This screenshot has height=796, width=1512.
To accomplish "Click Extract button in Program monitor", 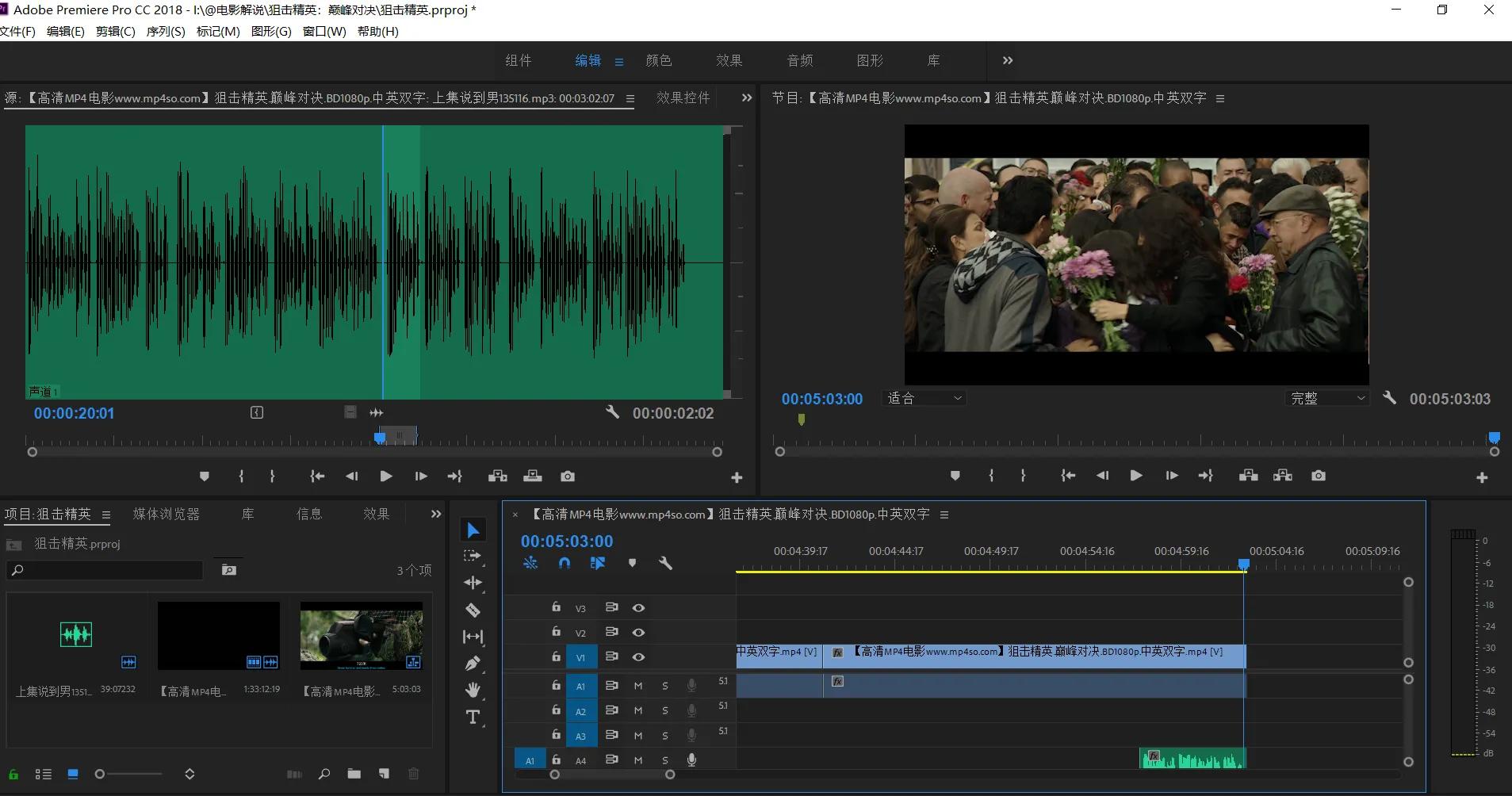I will pyautogui.click(x=1283, y=476).
